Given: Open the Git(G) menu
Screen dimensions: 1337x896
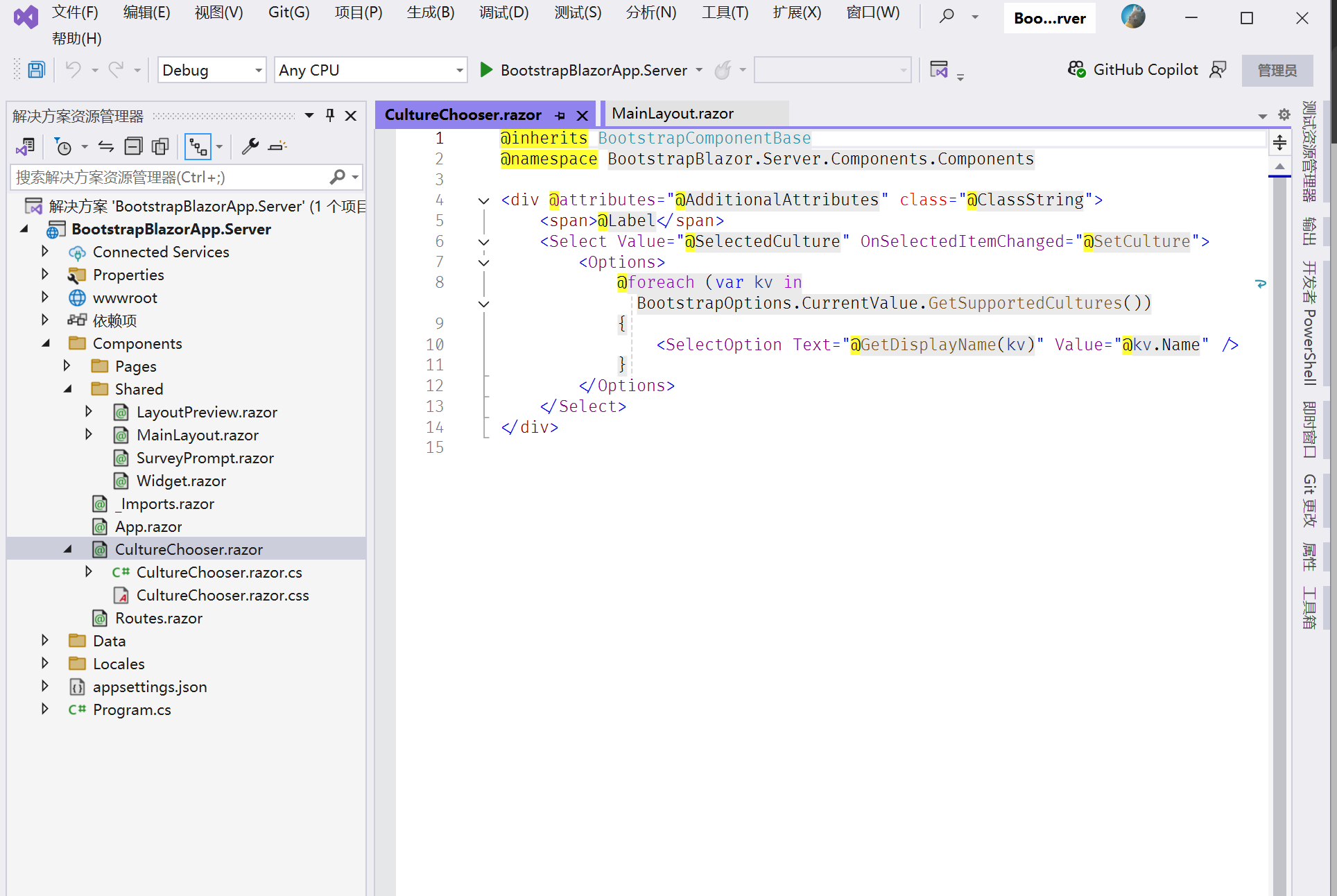Looking at the screenshot, I should [x=288, y=12].
